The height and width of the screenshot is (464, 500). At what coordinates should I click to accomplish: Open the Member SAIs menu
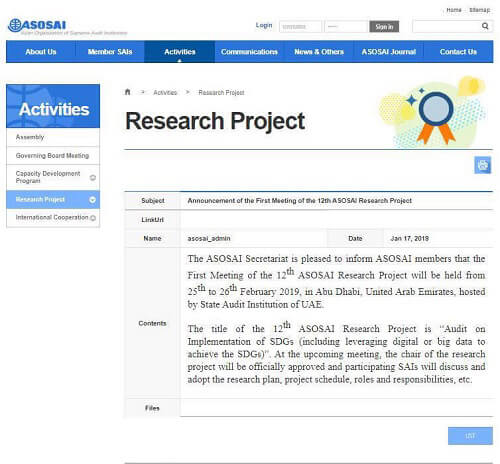tap(110, 52)
